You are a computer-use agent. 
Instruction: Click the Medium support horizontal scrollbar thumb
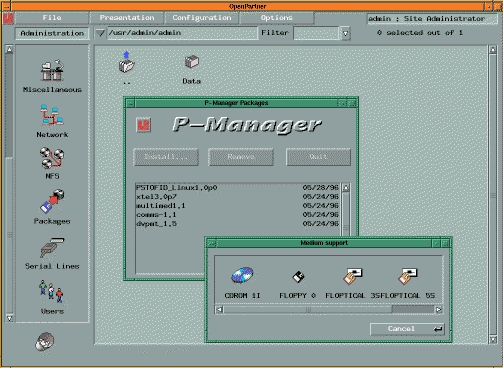[x=308, y=310]
